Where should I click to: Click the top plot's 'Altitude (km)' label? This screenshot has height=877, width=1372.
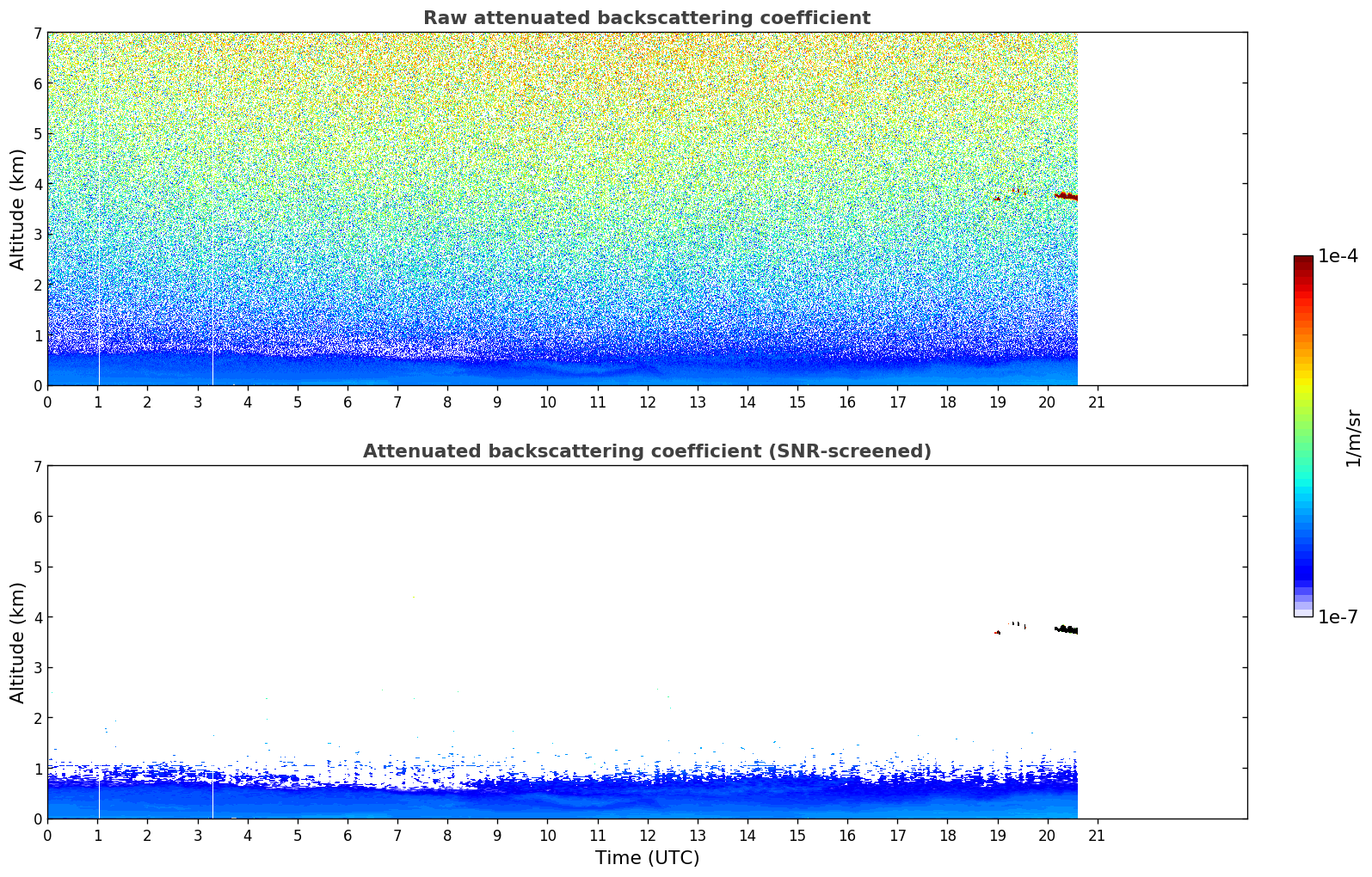click(x=18, y=209)
